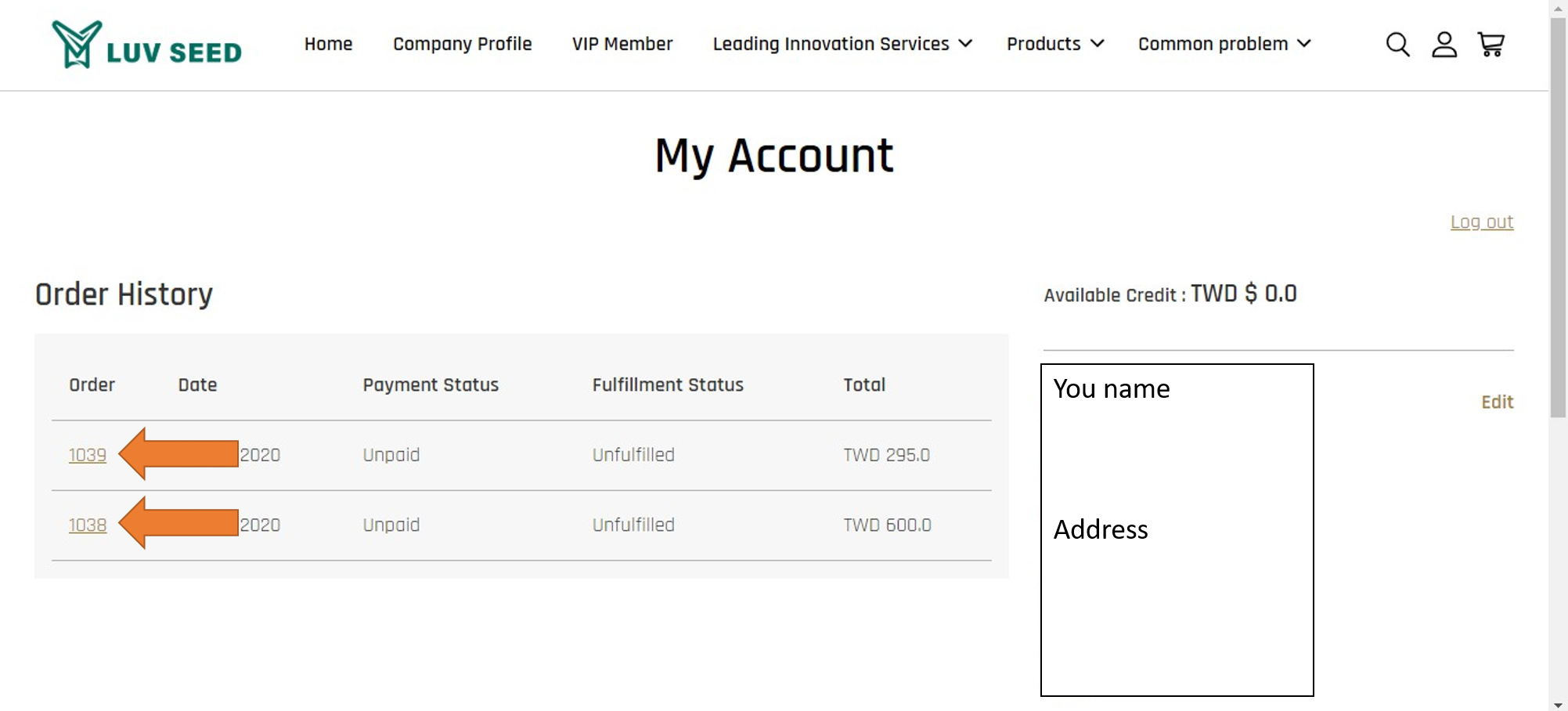Image resolution: width=1568 pixels, height=711 pixels.
Task: Expand the Products dropdown menu
Action: tap(1055, 44)
